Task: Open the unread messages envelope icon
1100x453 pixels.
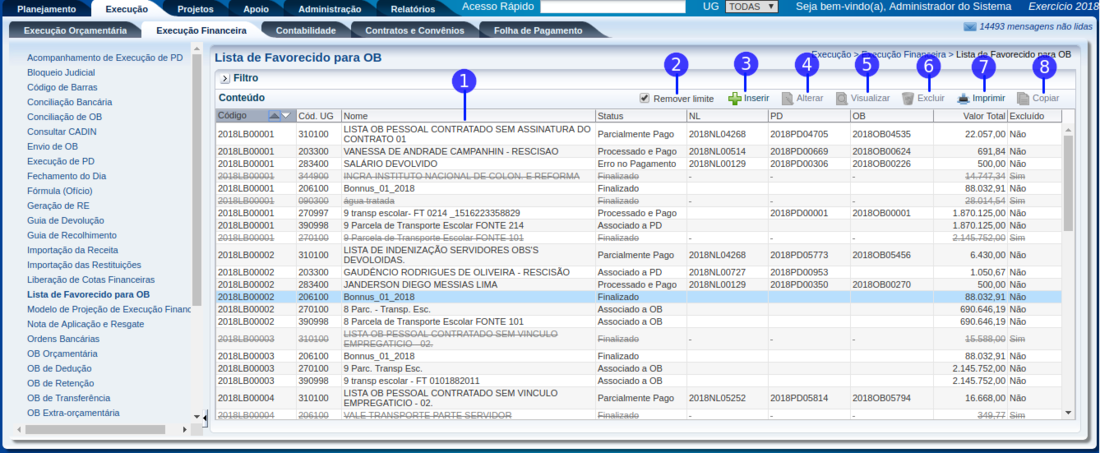Action: click(970, 28)
